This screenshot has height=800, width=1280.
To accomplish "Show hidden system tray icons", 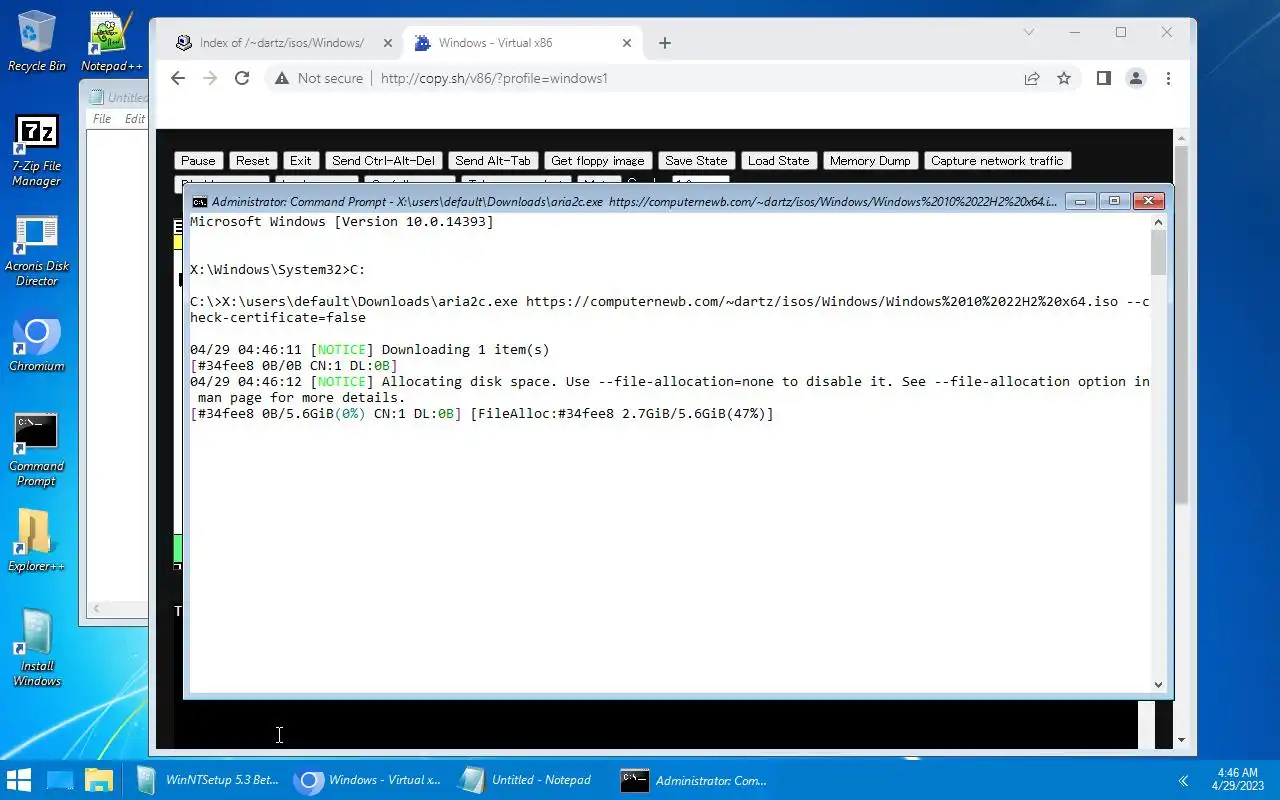I will pos(1183,781).
